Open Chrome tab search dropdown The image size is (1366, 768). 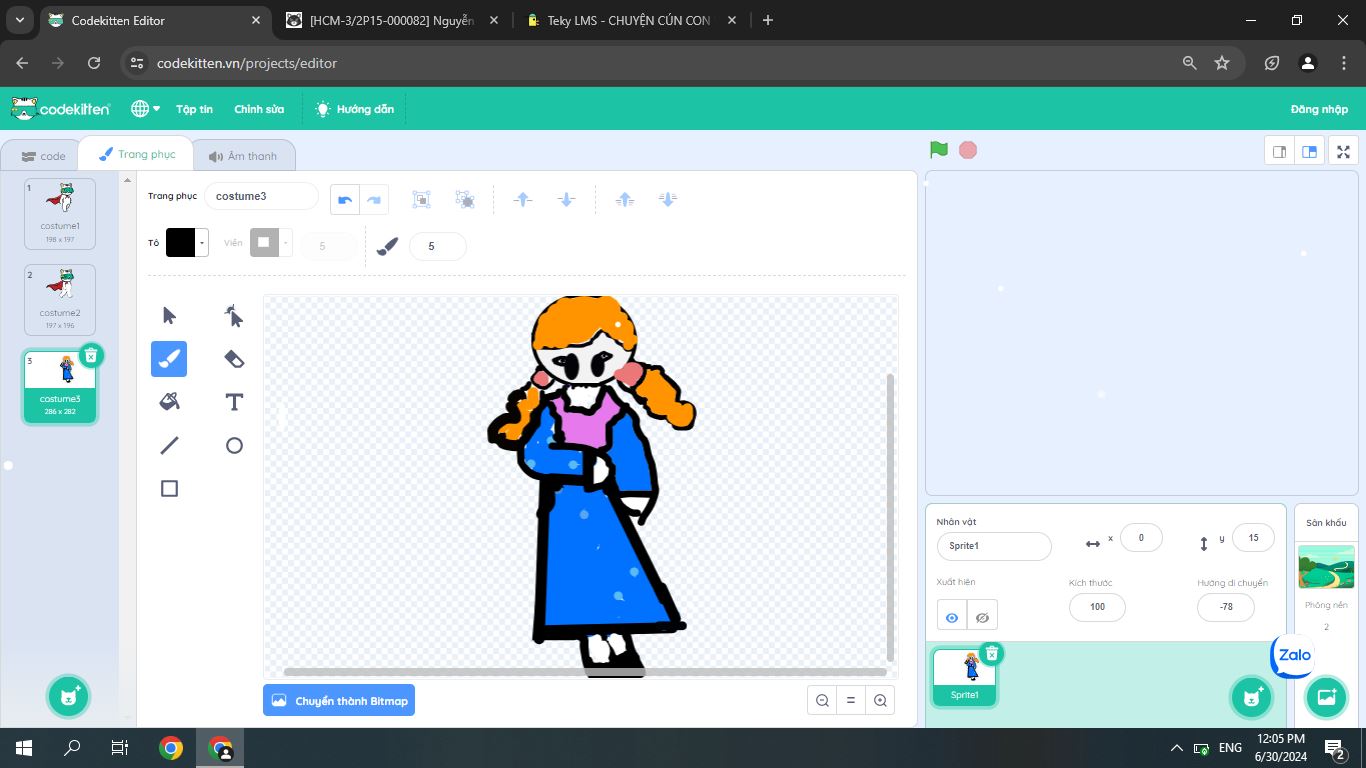click(20, 20)
